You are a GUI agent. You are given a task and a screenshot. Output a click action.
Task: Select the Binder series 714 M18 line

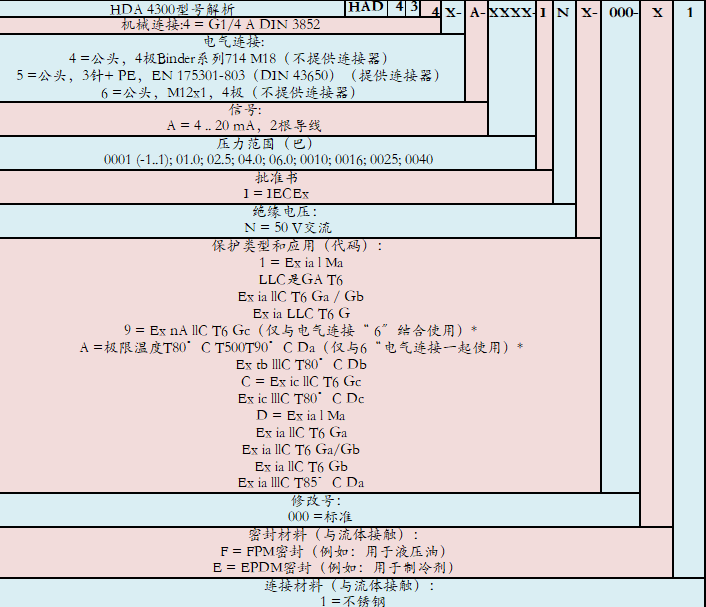click(233, 58)
